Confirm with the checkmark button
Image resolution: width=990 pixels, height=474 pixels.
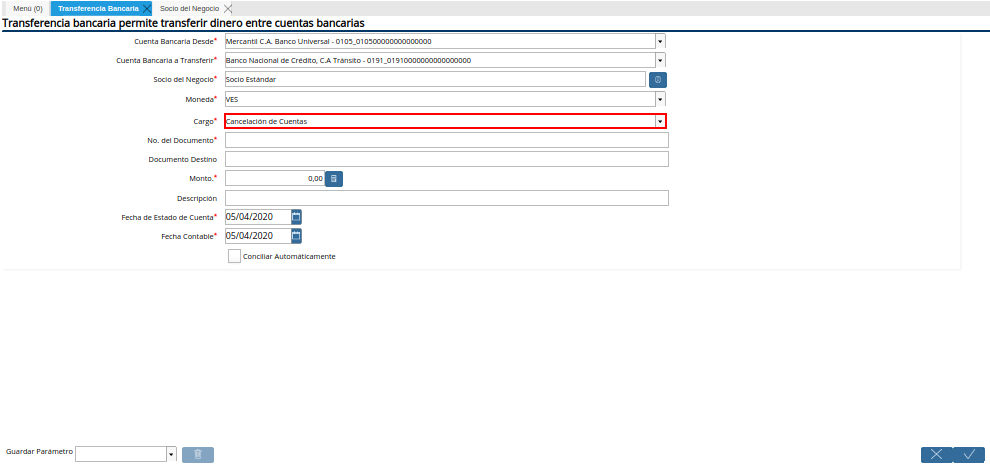[969, 454]
